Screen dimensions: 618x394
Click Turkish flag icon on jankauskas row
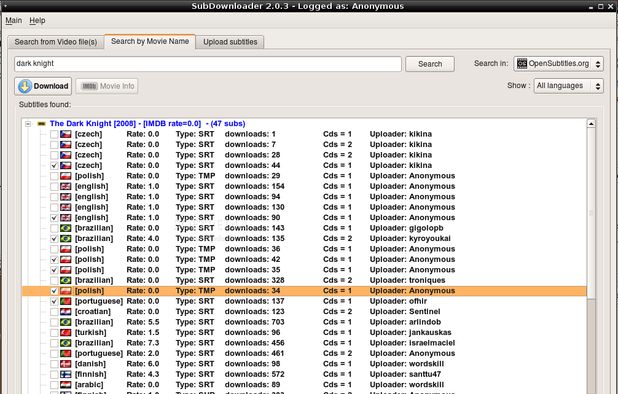(x=66, y=333)
